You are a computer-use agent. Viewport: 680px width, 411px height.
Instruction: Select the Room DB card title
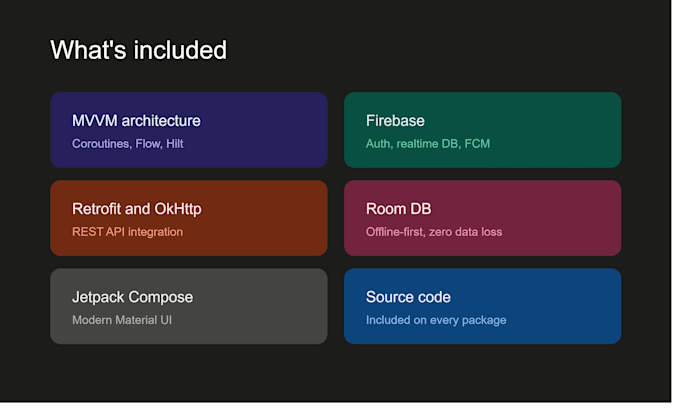pyautogui.click(x=399, y=209)
